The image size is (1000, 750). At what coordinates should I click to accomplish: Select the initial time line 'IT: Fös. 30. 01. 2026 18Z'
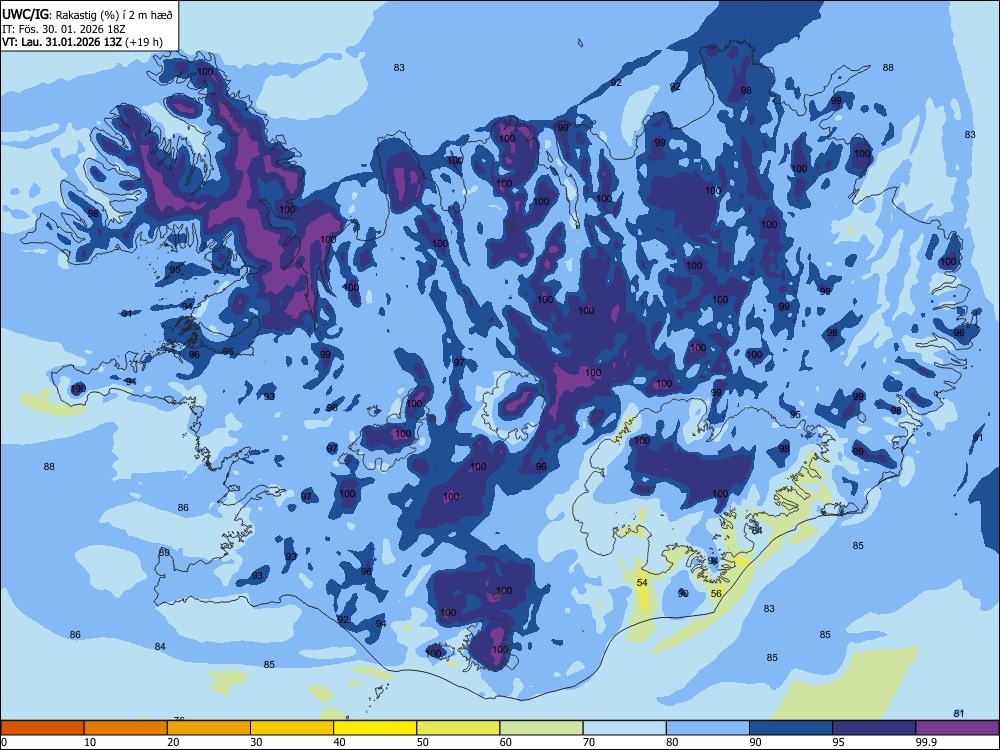64,29
